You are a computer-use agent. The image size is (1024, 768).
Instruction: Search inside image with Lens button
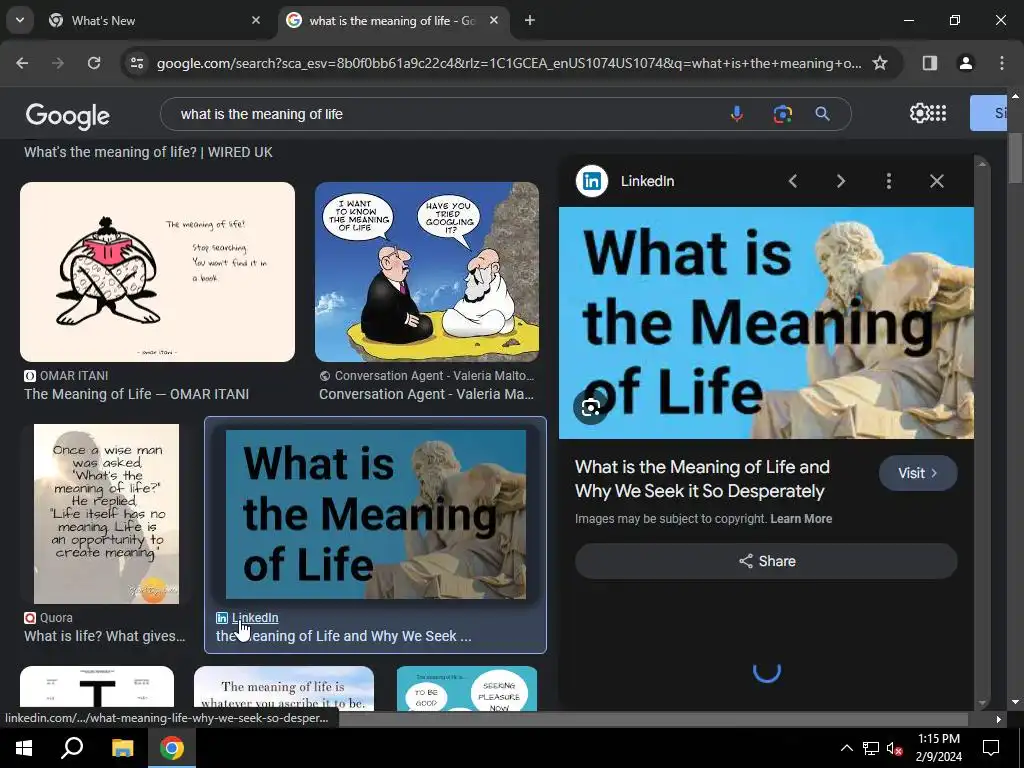click(590, 408)
